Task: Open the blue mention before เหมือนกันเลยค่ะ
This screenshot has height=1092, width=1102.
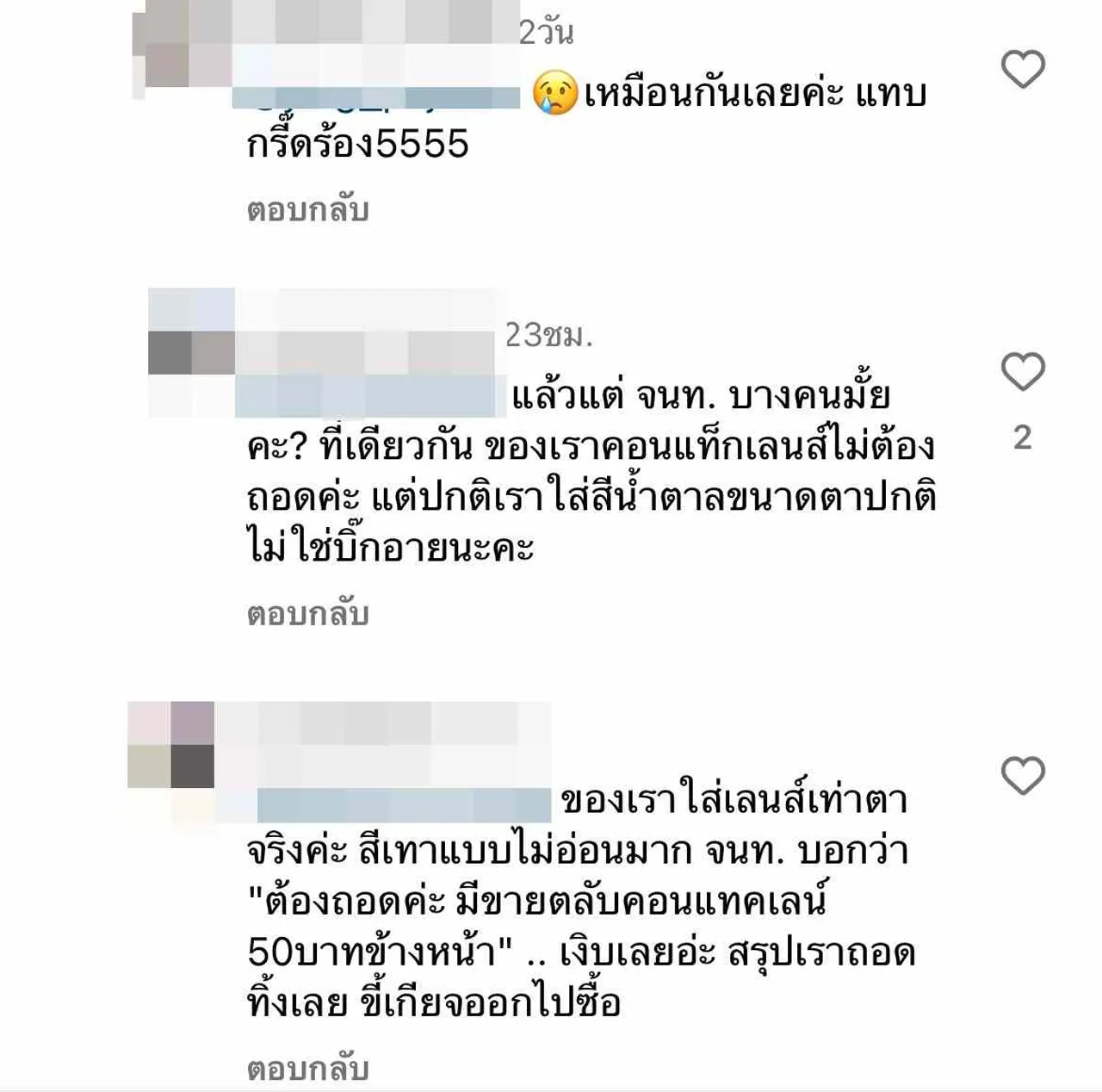Action: (376, 97)
